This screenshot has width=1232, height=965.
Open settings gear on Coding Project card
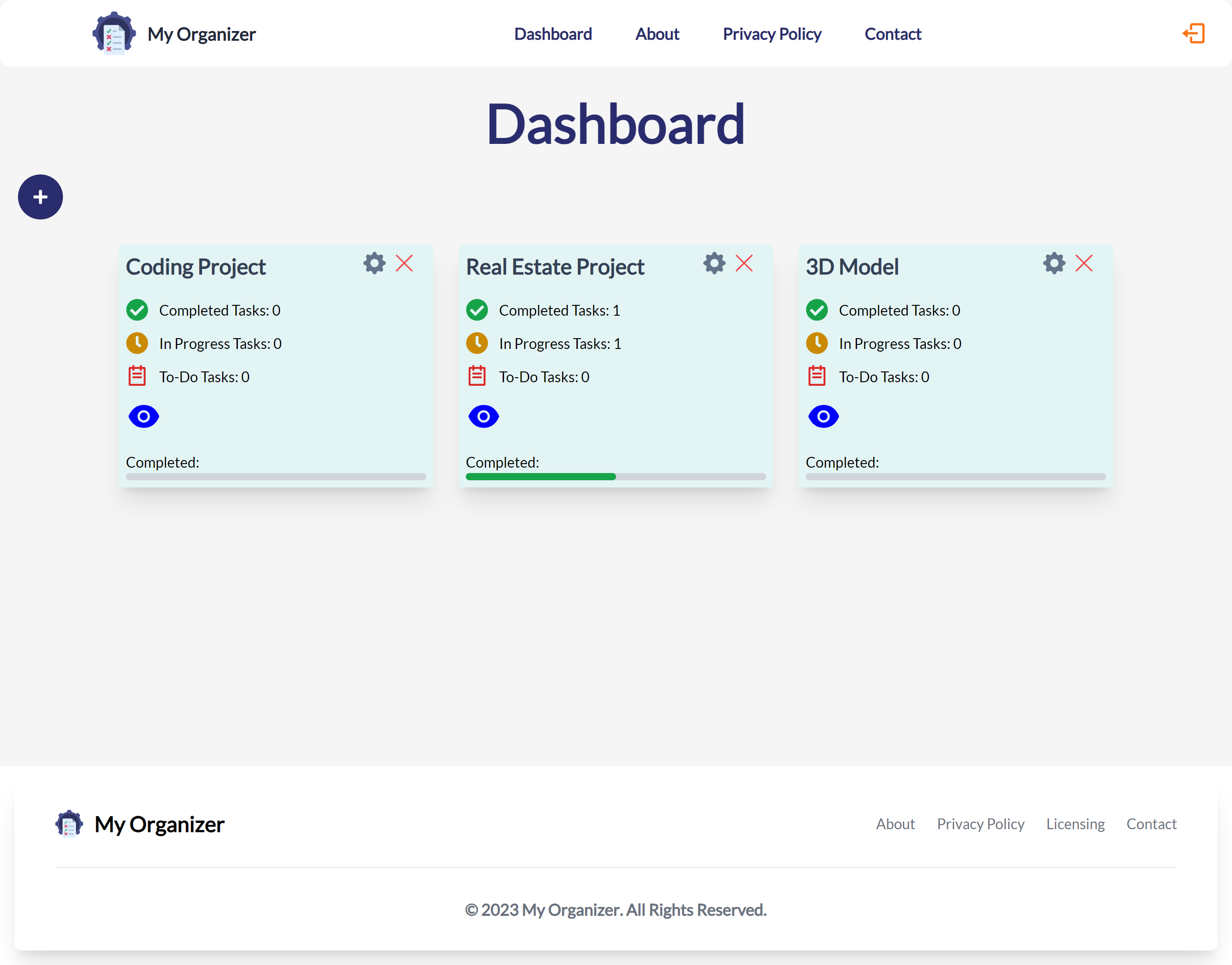[x=374, y=264]
